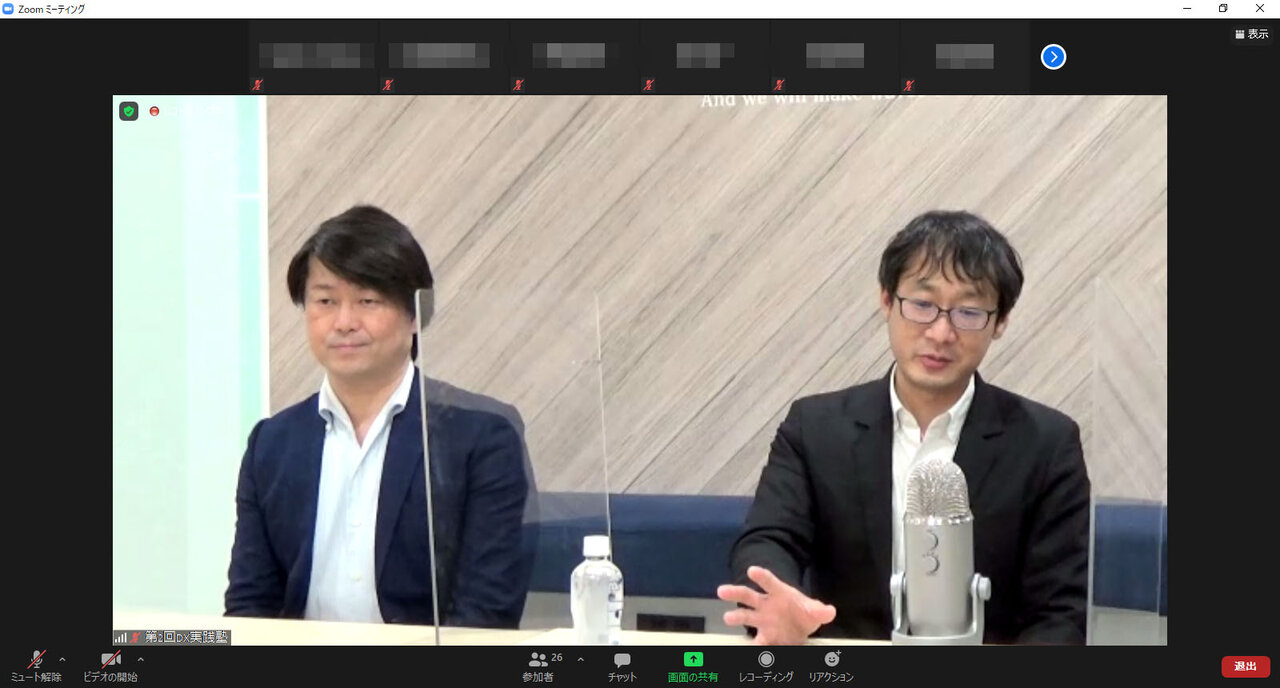Click the Zoom logo in title bar
This screenshot has height=688, width=1280.
[x=9, y=9]
